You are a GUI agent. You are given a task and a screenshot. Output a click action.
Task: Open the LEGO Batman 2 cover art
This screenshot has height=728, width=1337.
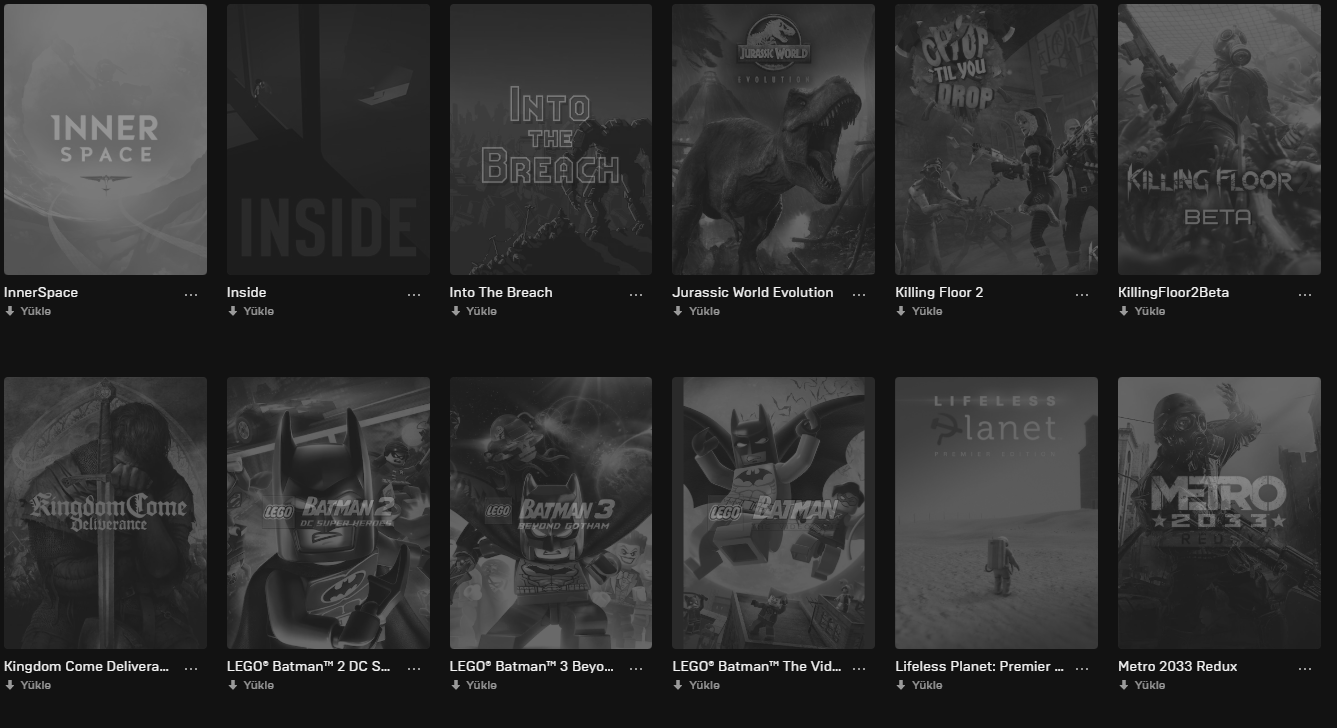click(328, 513)
